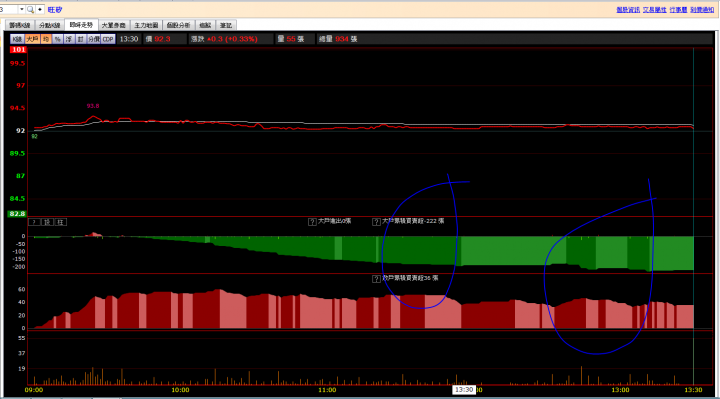Click the 13:30 time marker on axis

pos(464,390)
